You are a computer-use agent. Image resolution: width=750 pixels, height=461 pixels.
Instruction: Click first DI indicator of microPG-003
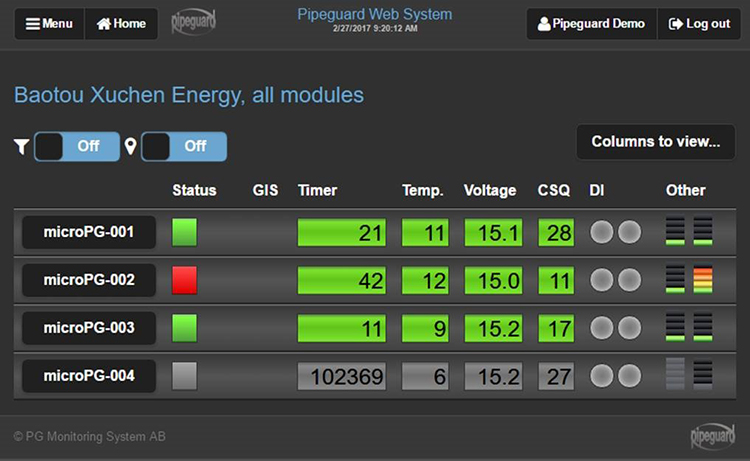pos(602,328)
